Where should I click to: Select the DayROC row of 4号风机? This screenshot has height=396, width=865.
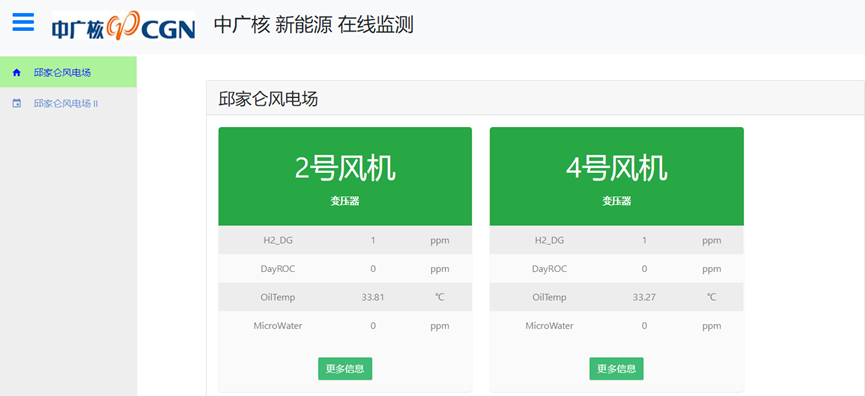[616, 269]
